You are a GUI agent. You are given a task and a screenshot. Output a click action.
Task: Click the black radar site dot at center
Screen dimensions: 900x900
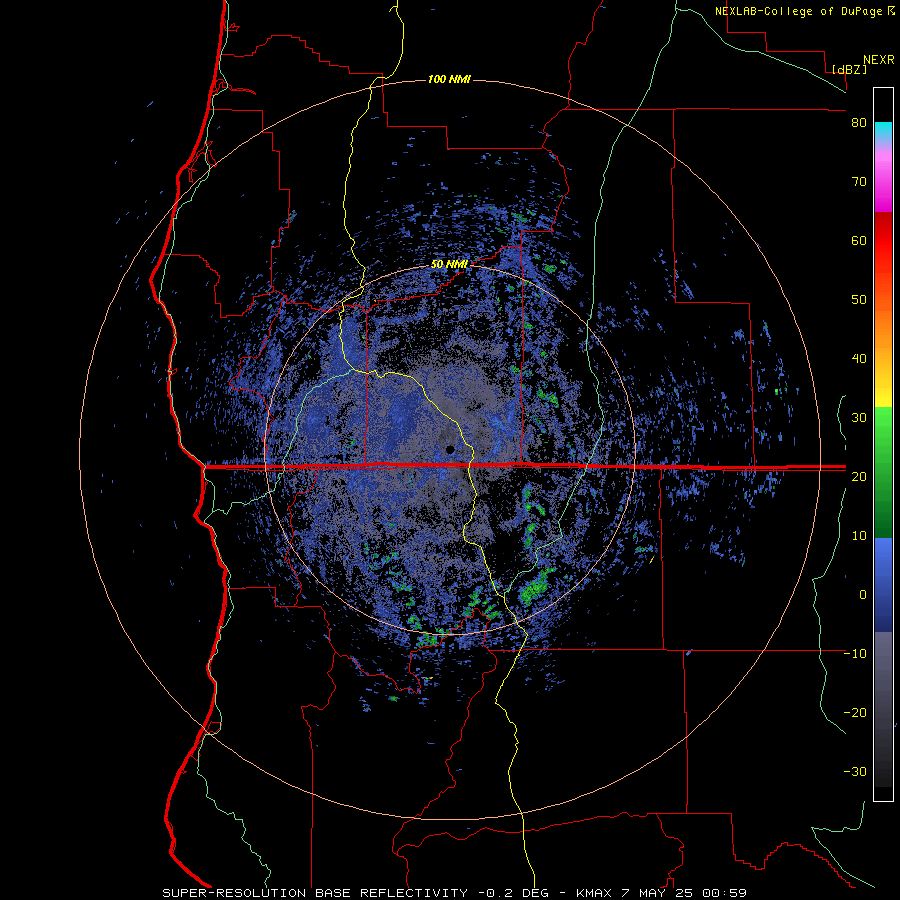click(450, 449)
